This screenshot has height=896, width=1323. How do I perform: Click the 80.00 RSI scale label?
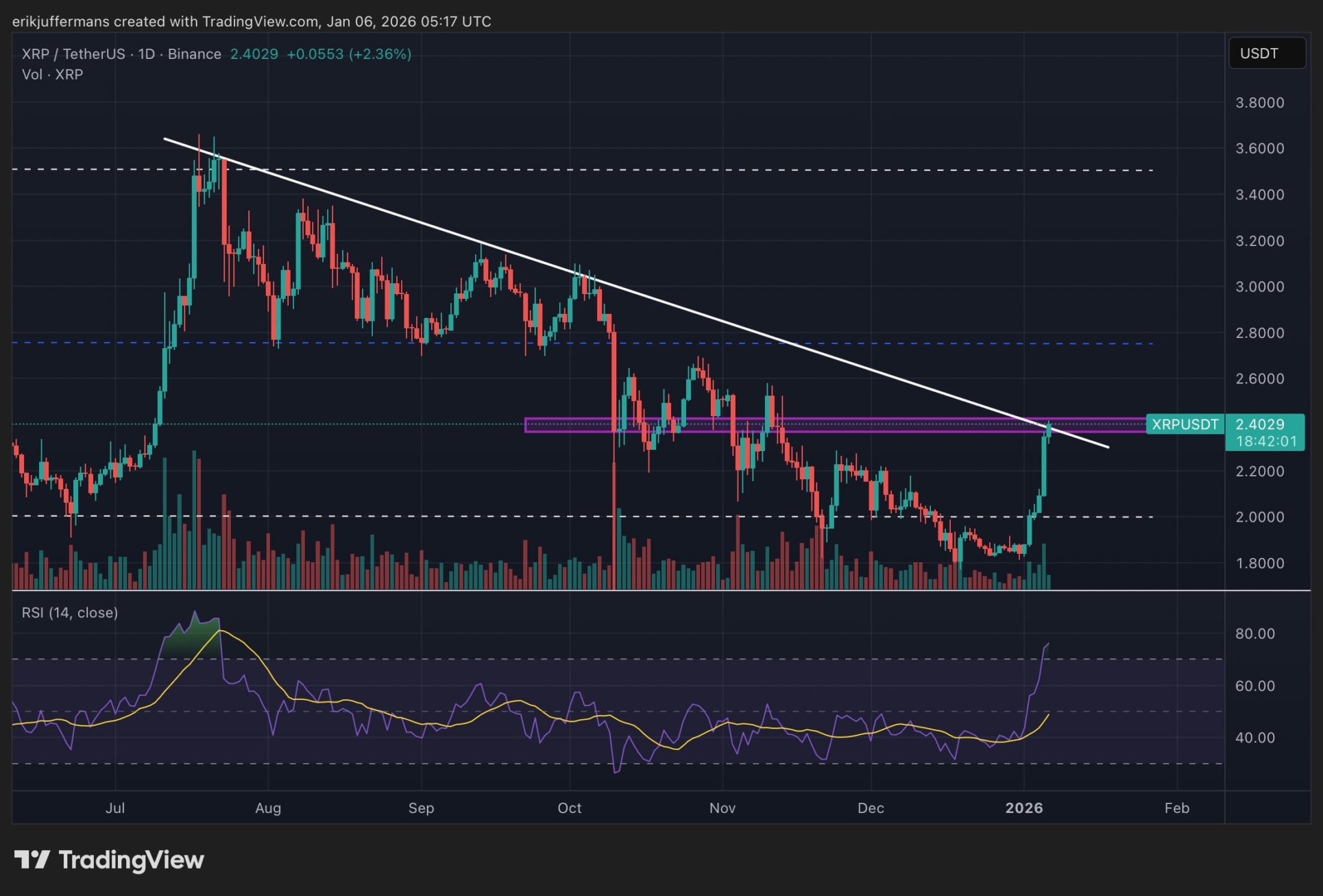[x=1254, y=633]
